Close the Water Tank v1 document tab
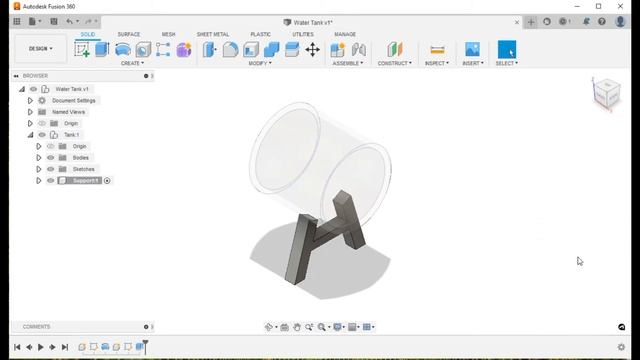This screenshot has height=360, width=640. tap(517, 22)
